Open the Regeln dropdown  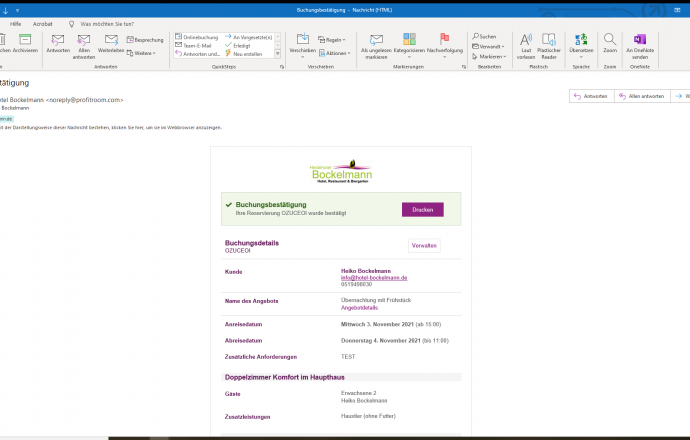[x=332, y=40]
